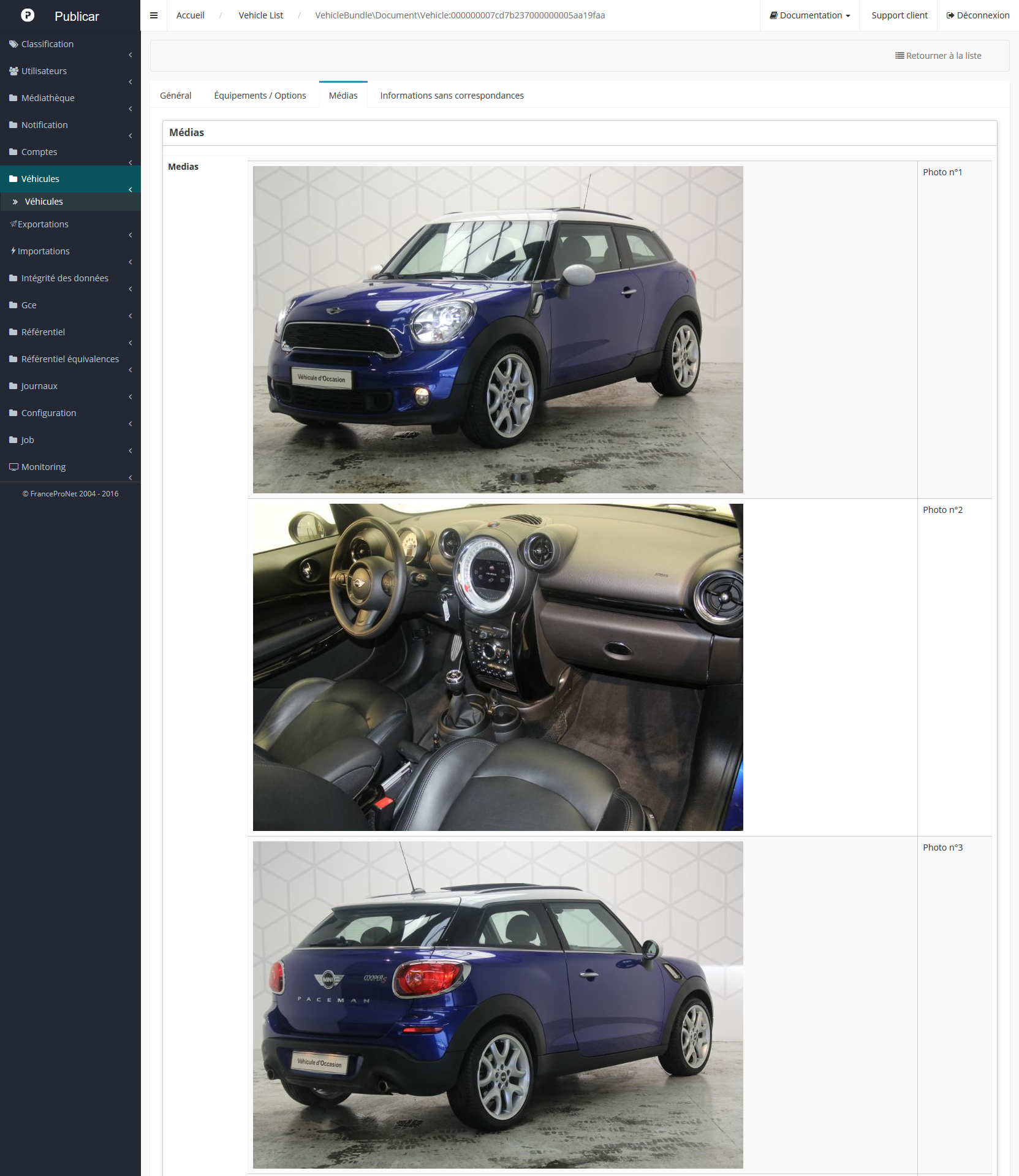
Task: Open the Documentation dropdown
Action: pyautogui.click(x=809, y=15)
